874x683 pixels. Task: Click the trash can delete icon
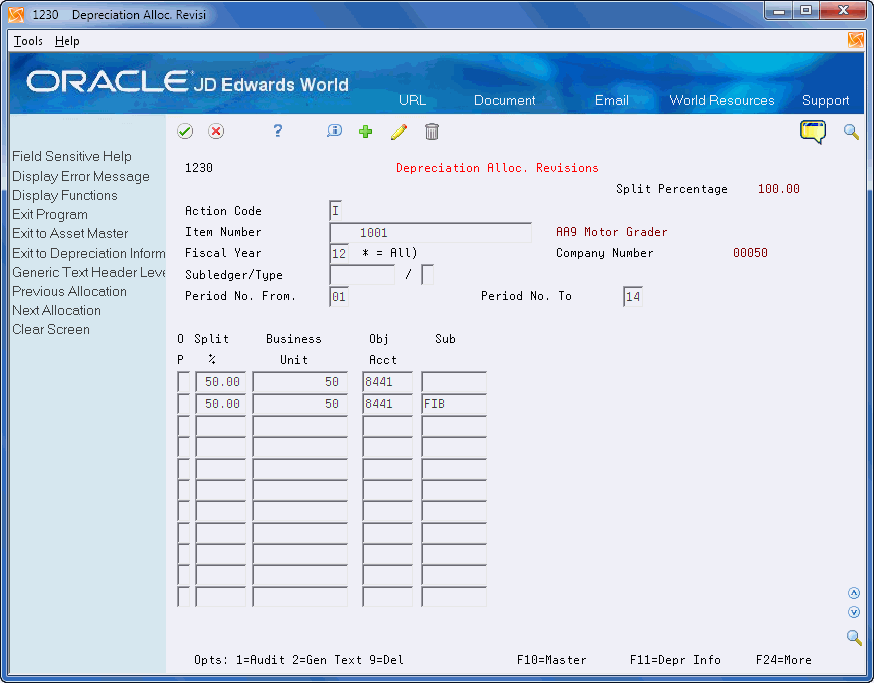(x=432, y=132)
